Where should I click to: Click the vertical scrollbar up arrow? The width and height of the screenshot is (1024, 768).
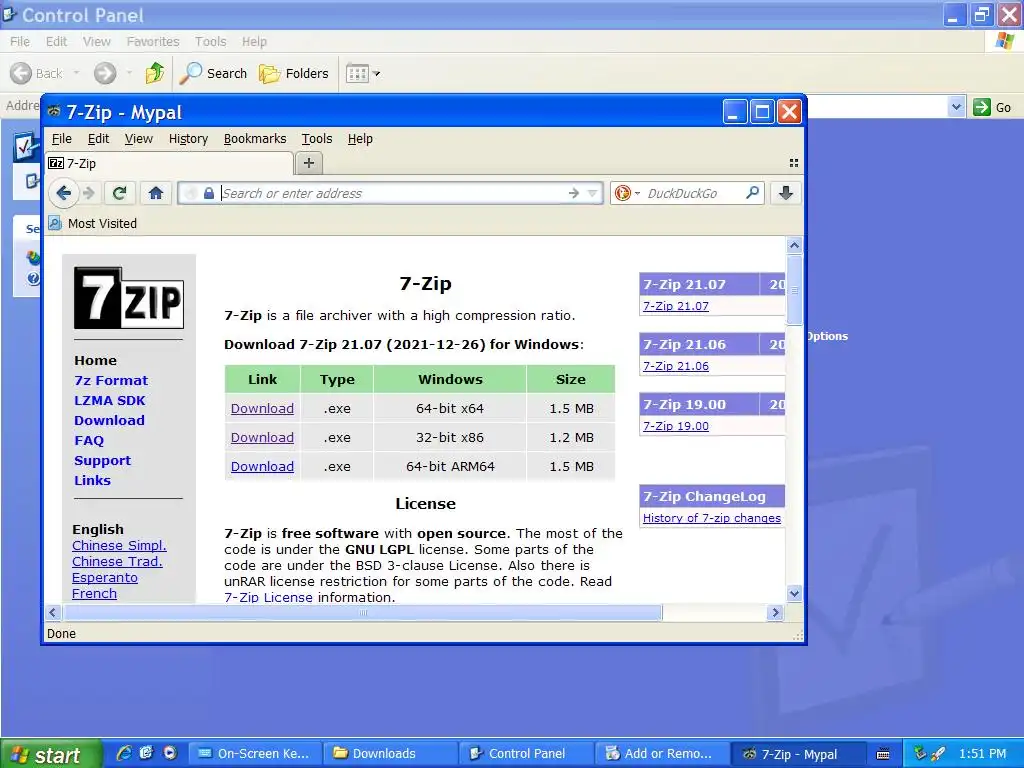(x=794, y=246)
